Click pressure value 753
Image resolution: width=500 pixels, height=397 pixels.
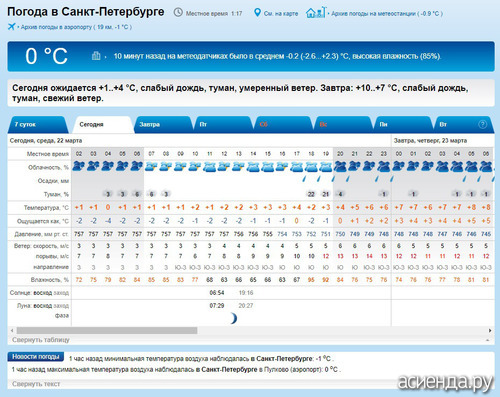[297, 234]
